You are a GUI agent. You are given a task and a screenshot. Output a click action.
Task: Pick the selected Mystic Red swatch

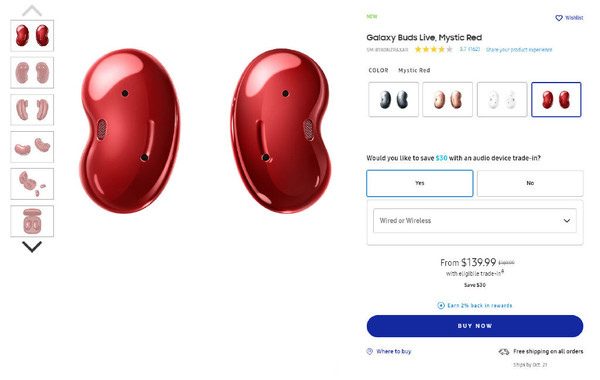click(x=556, y=99)
